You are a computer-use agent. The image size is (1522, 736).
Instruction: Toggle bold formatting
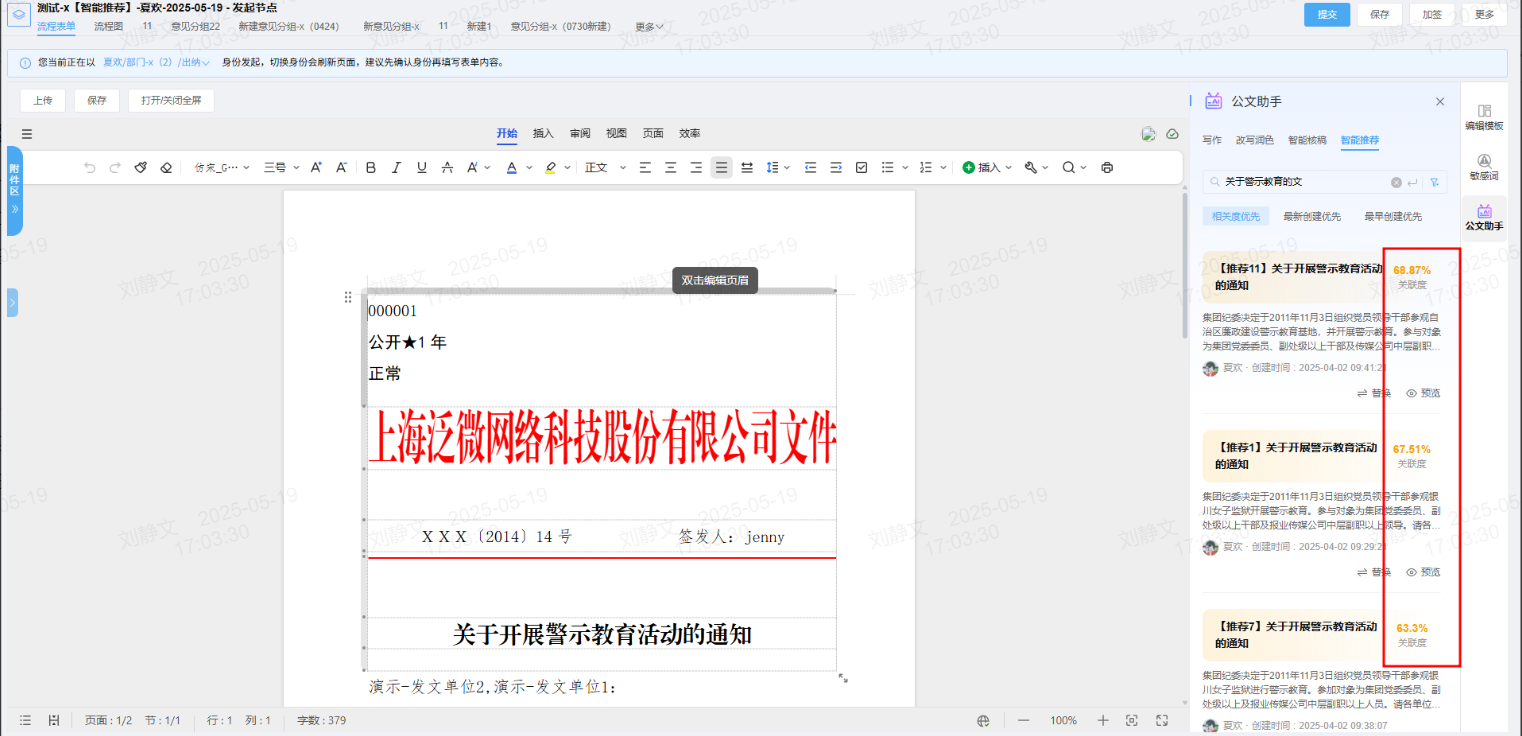[371, 167]
